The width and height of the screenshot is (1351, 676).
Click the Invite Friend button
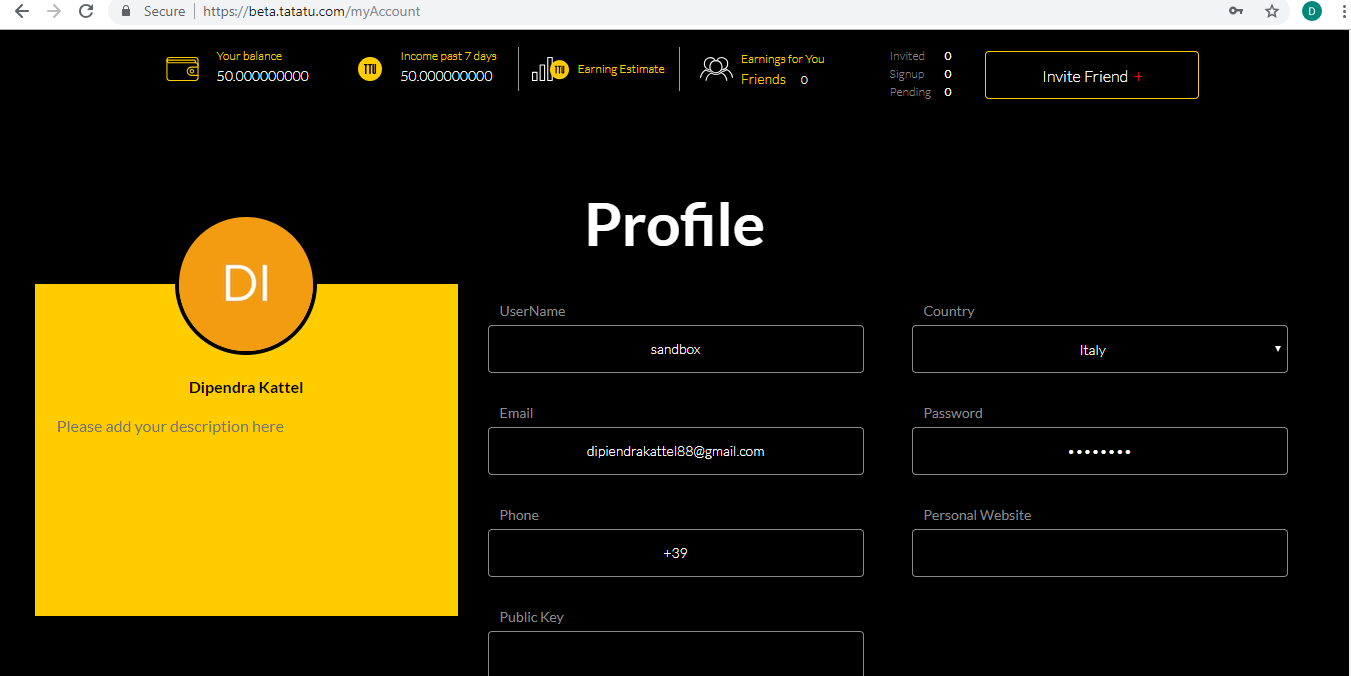pos(1091,75)
